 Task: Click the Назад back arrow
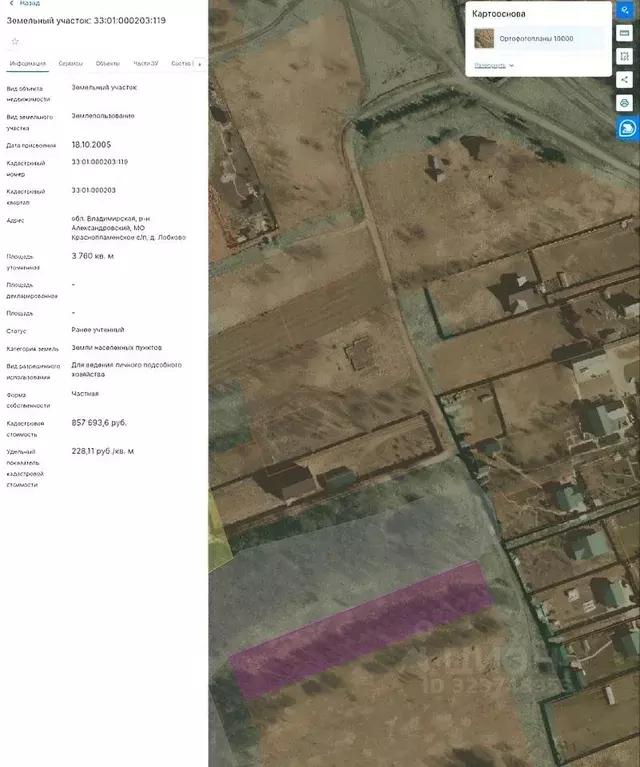click(x=10, y=4)
